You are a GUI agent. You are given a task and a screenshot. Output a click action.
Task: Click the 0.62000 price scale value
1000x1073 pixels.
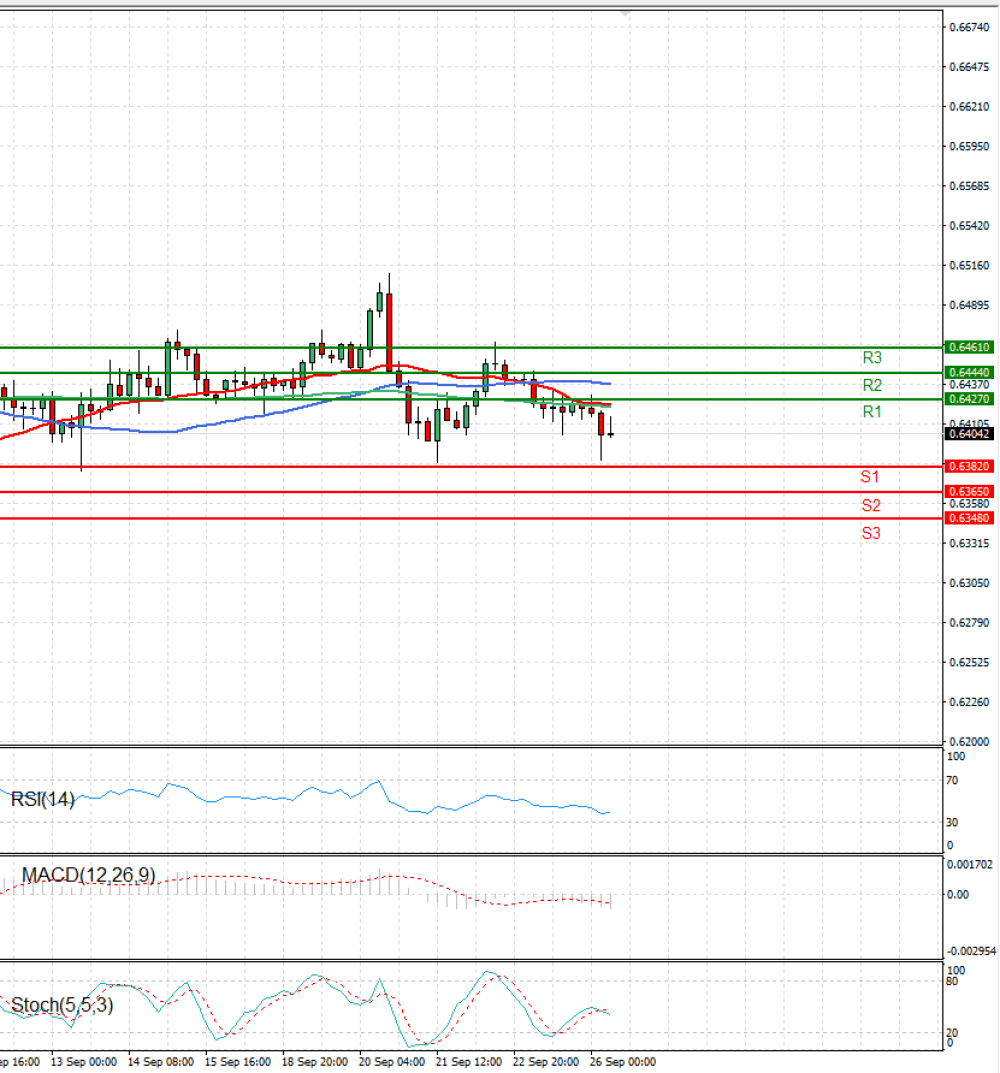coord(969,742)
